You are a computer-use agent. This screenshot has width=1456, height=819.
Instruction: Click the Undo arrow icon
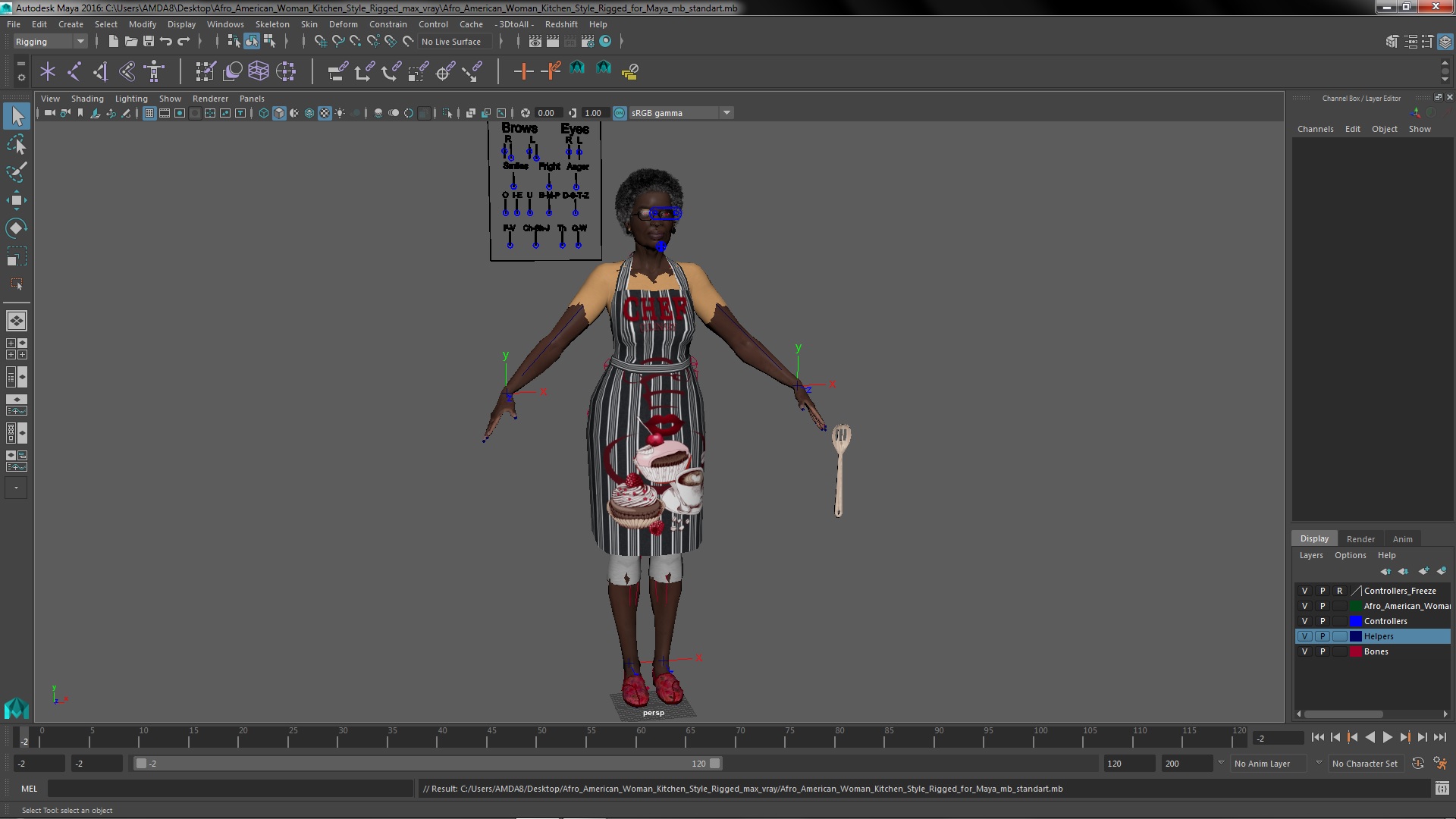166,41
